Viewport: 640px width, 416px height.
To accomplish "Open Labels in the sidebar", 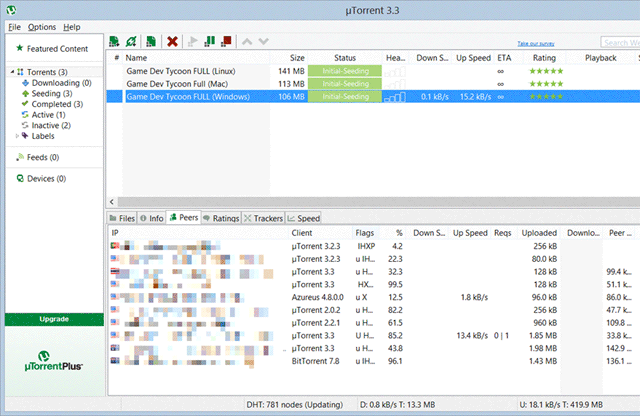I will (x=38, y=136).
